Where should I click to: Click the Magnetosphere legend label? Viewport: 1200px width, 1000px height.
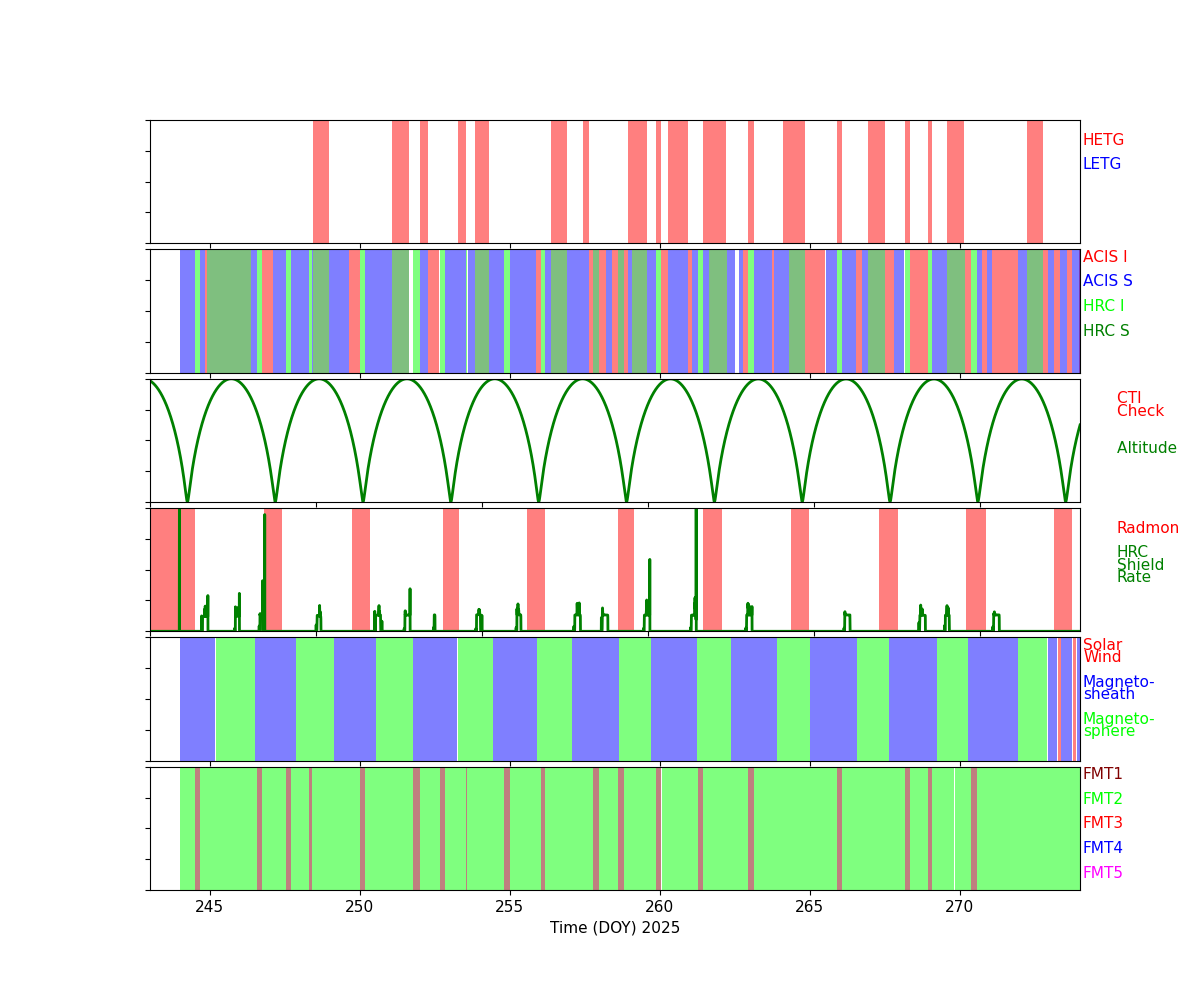pyautogui.click(x=1118, y=725)
